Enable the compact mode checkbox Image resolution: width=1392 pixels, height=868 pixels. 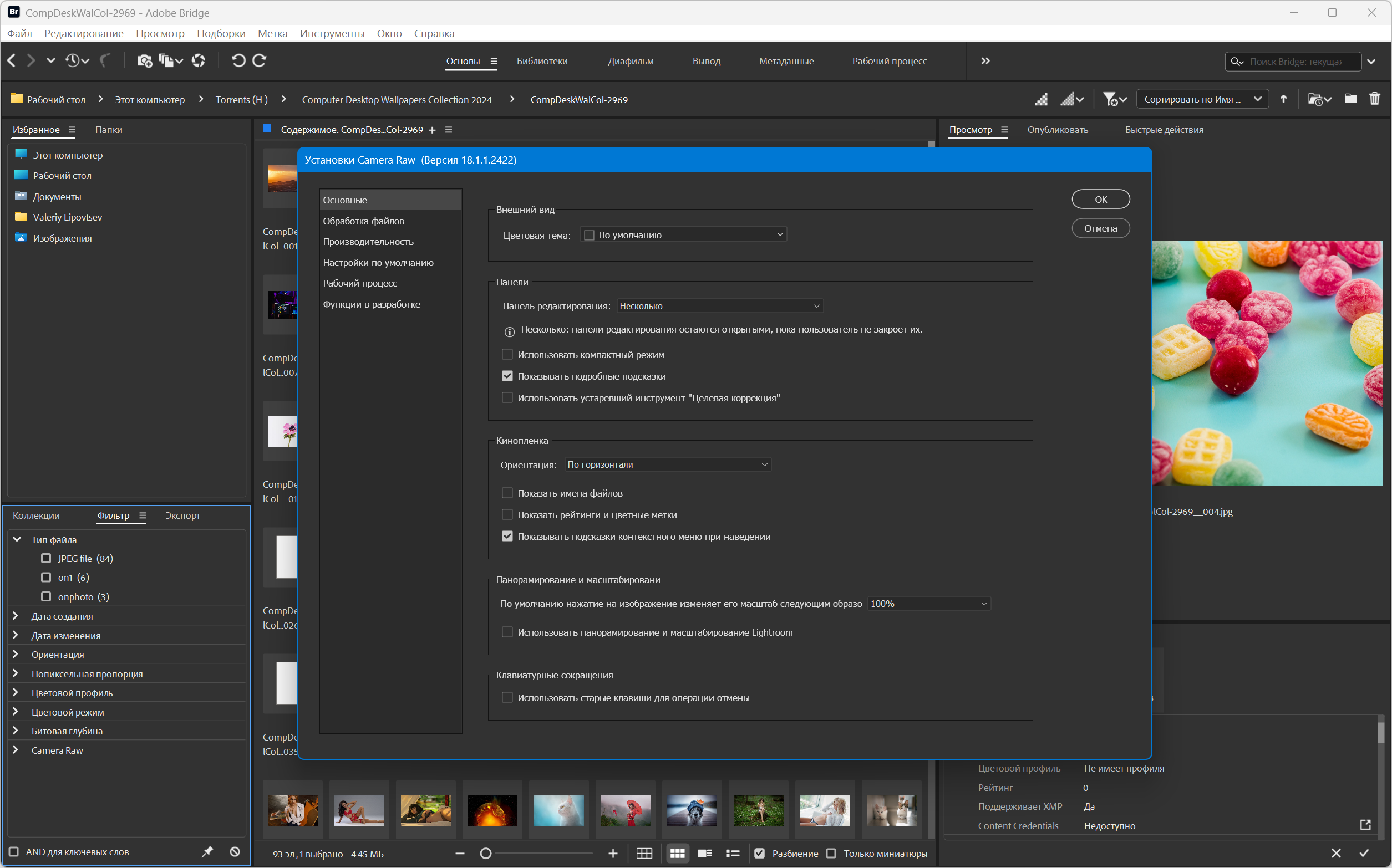tap(507, 355)
